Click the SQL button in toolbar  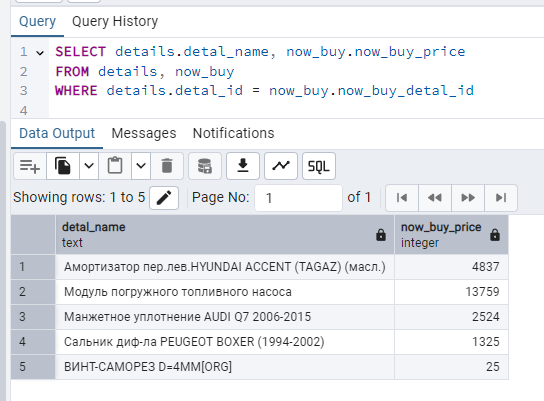319,166
